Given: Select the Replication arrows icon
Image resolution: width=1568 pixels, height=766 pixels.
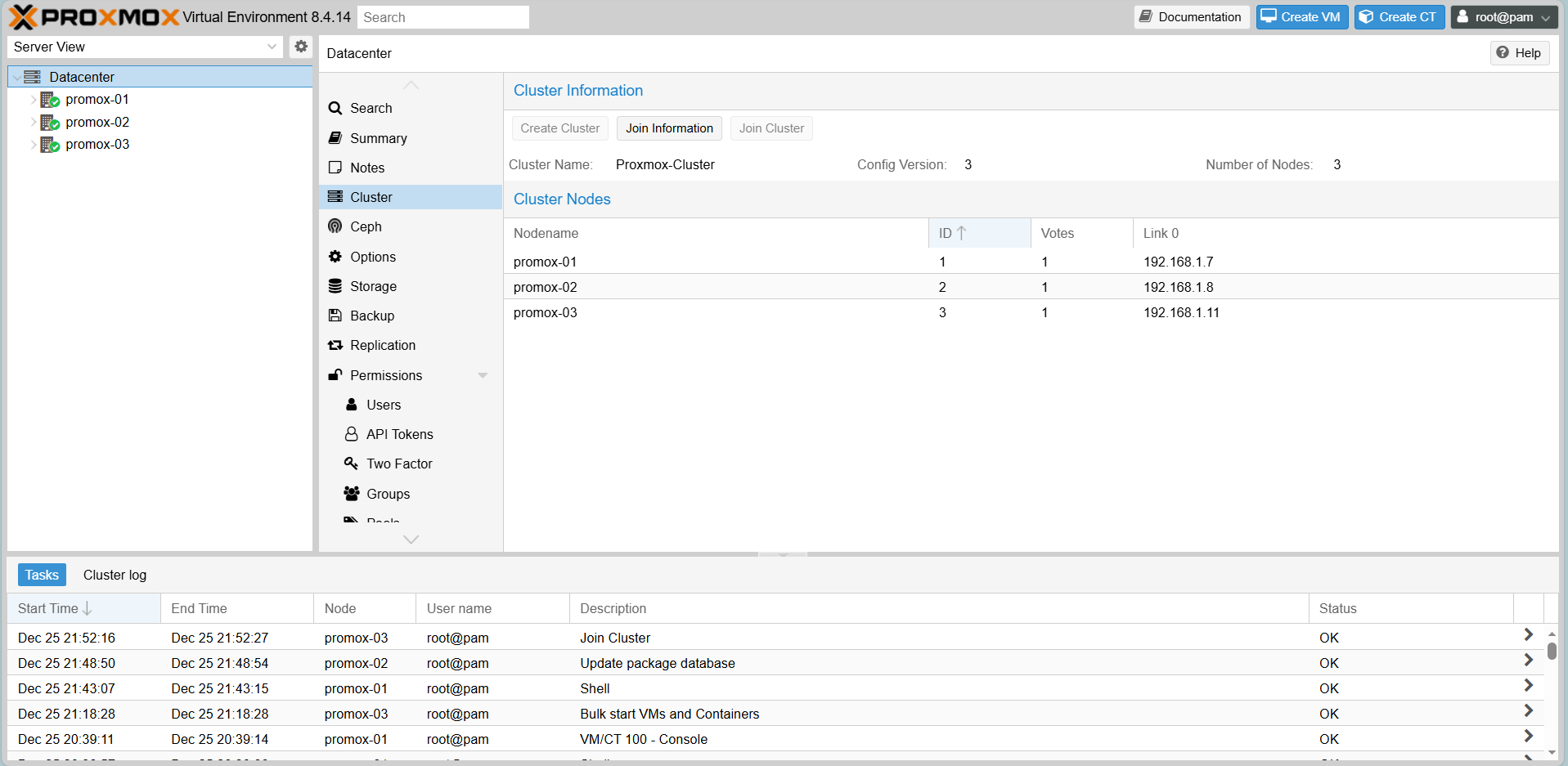Looking at the screenshot, I should click(x=335, y=345).
